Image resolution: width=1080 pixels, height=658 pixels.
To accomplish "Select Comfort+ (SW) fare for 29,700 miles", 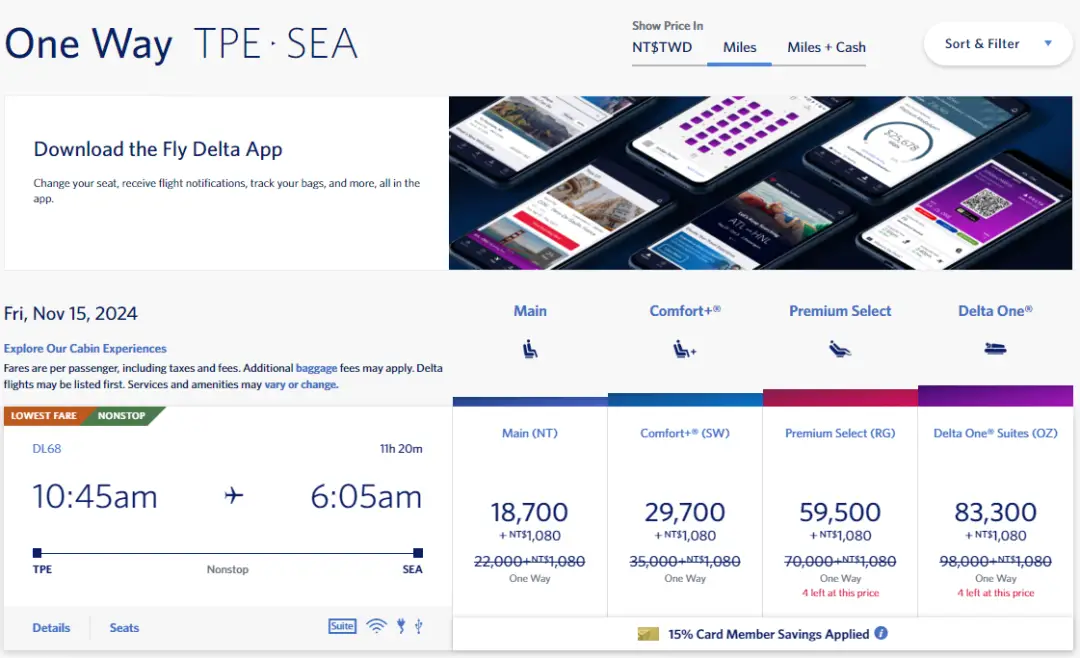I will click(685, 512).
